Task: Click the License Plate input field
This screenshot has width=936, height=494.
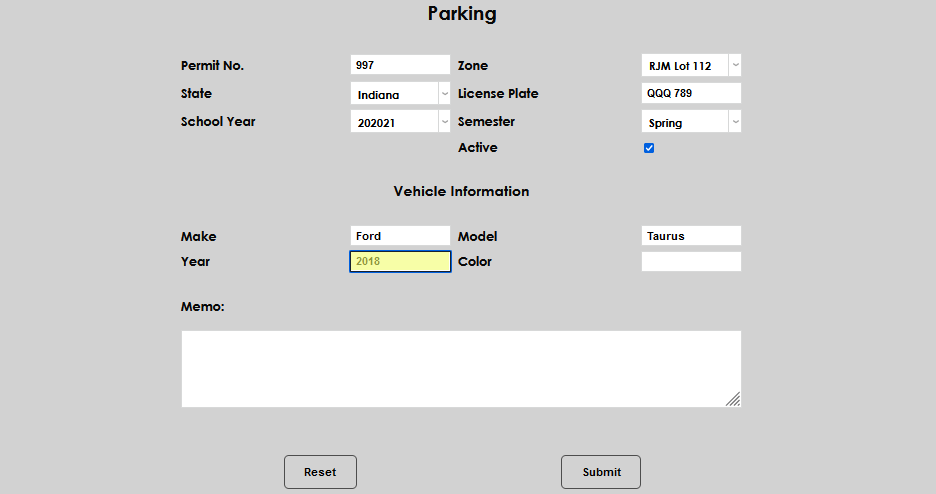Action: click(691, 93)
